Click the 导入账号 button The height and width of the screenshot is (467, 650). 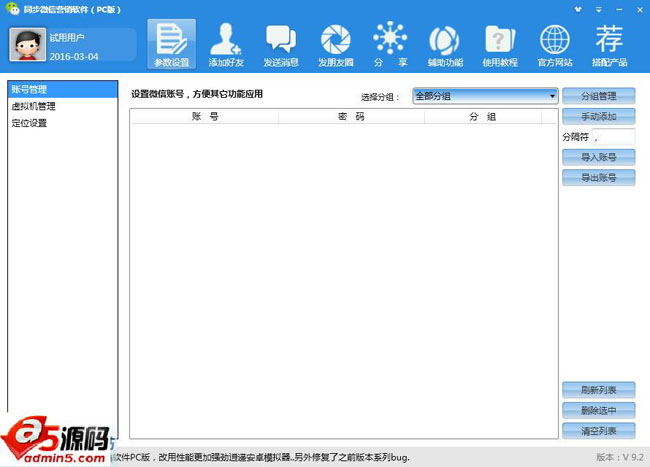(599, 157)
